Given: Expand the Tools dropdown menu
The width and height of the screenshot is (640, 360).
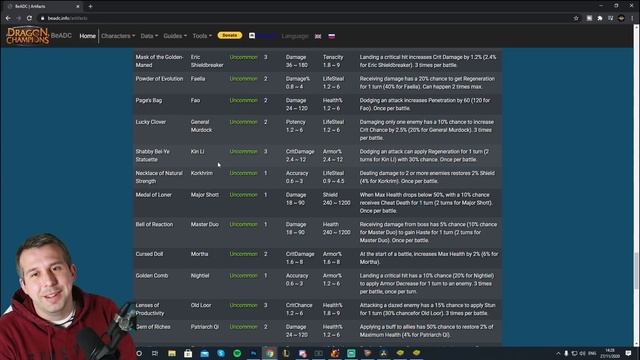Looking at the screenshot, I should [202, 36].
